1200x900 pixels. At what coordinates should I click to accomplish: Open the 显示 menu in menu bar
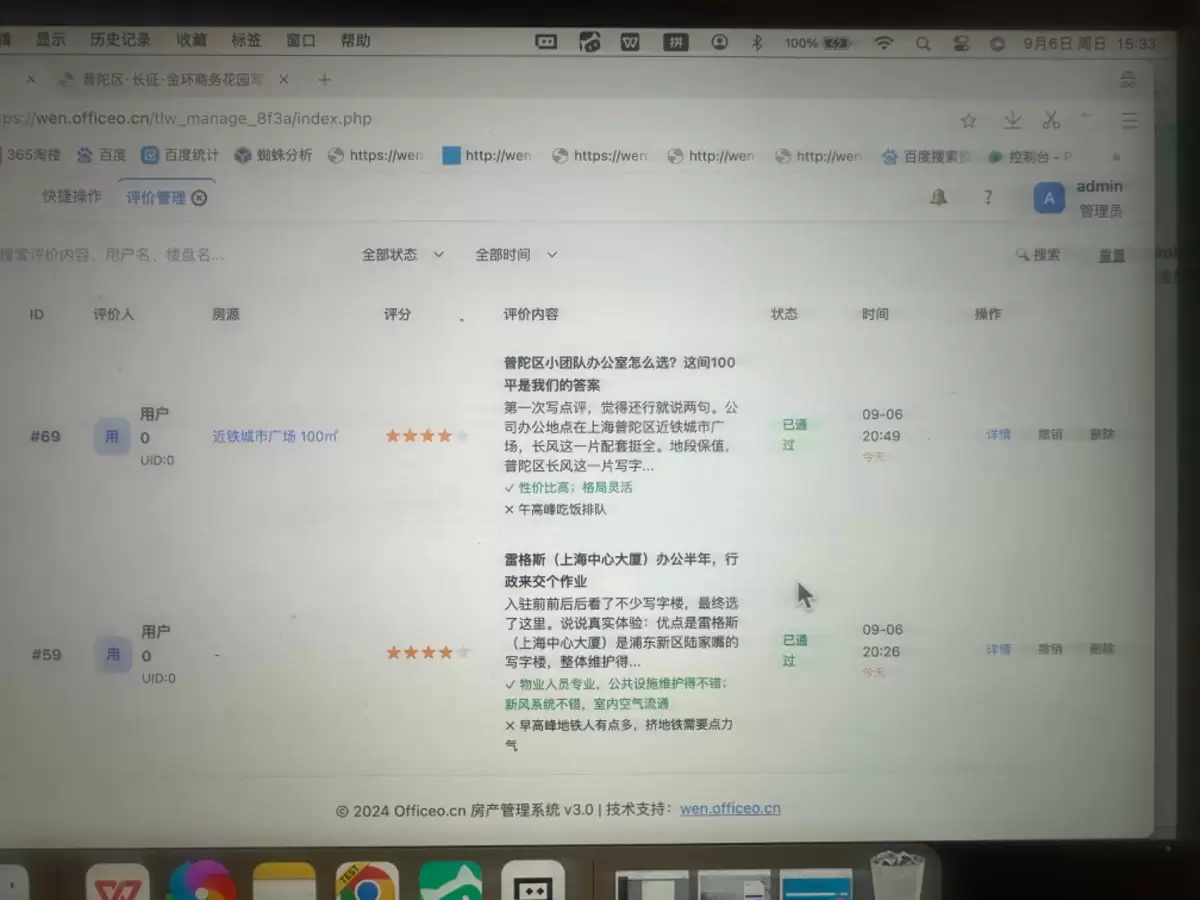coord(51,40)
